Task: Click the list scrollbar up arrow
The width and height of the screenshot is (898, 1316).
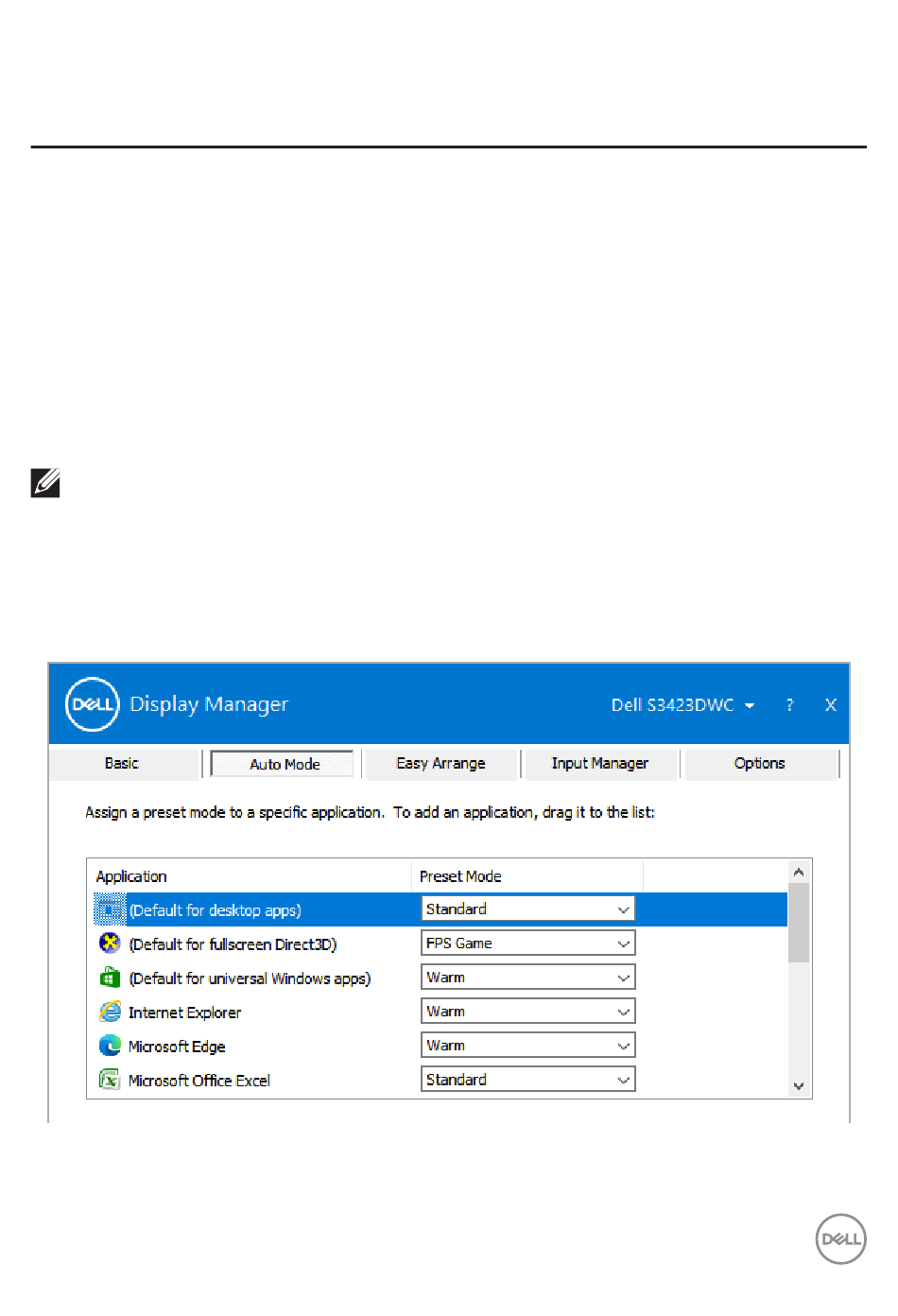Action: [799, 872]
